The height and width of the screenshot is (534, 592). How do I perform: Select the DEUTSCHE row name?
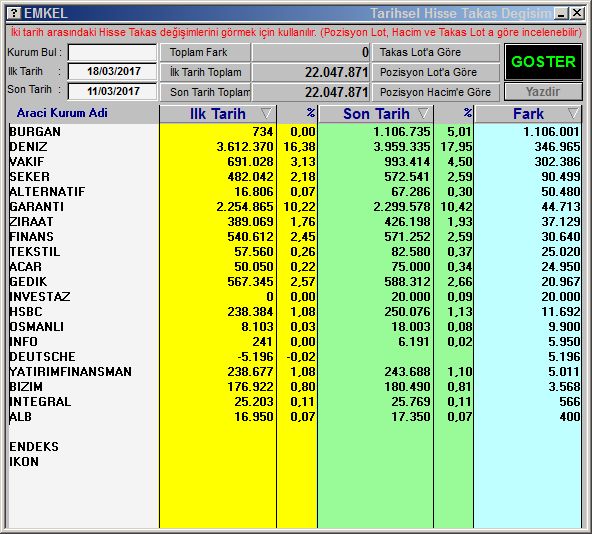pyautogui.click(x=42, y=357)
